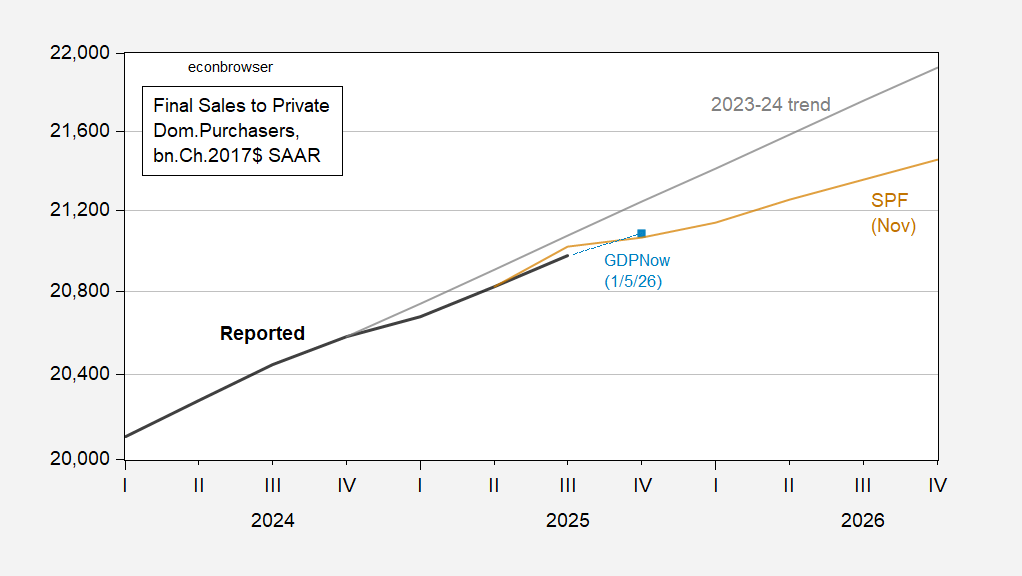
Task: Click the orange "SPF (Nov)" series label
Action: coord(893,213)
